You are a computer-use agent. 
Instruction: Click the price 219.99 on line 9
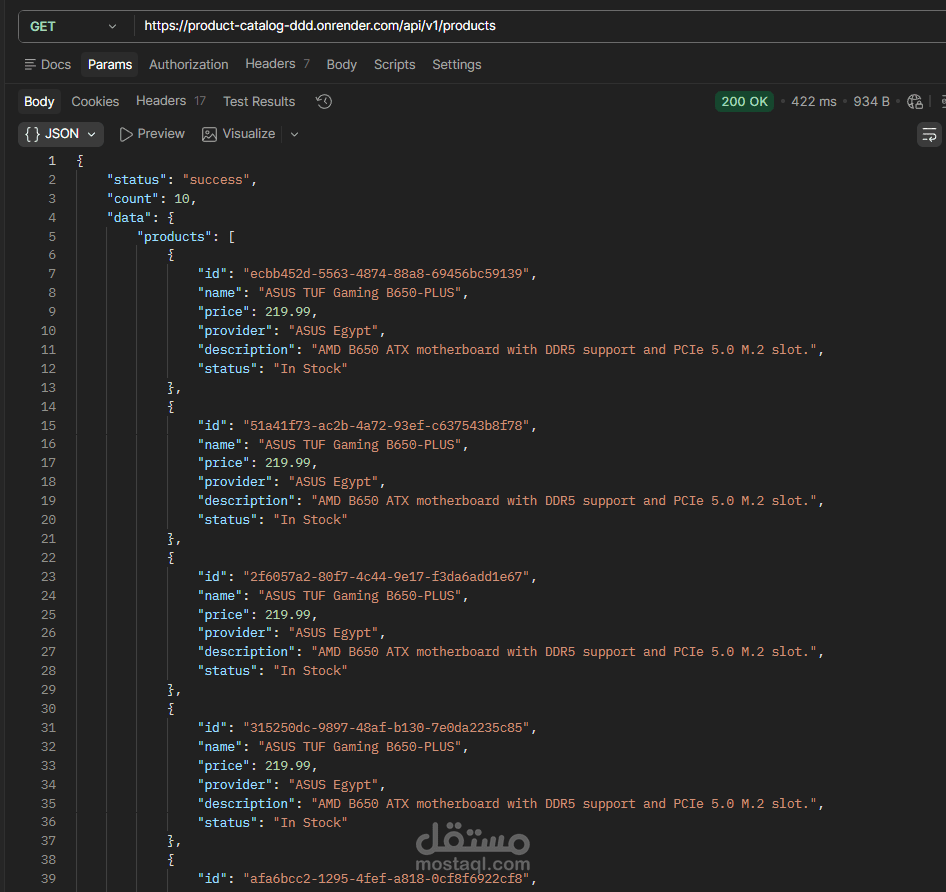288,312
